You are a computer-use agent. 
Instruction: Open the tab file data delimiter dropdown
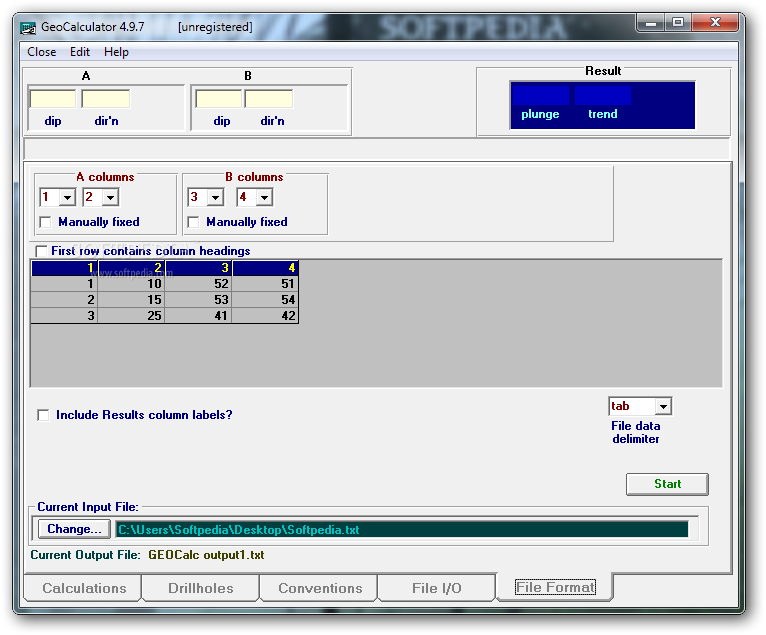click(663, 406)
